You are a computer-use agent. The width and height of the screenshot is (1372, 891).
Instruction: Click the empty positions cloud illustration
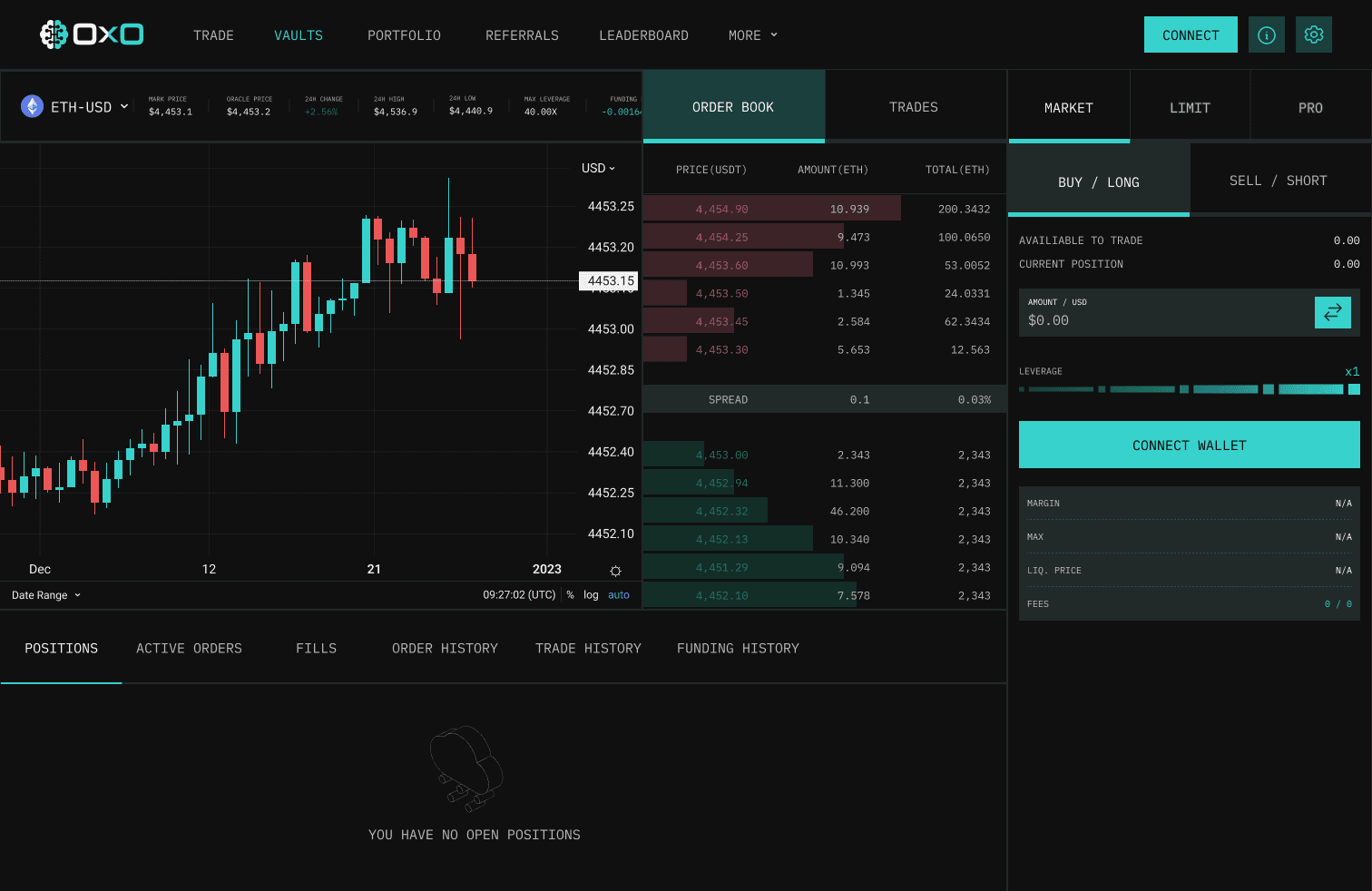[x=466, y=768]
